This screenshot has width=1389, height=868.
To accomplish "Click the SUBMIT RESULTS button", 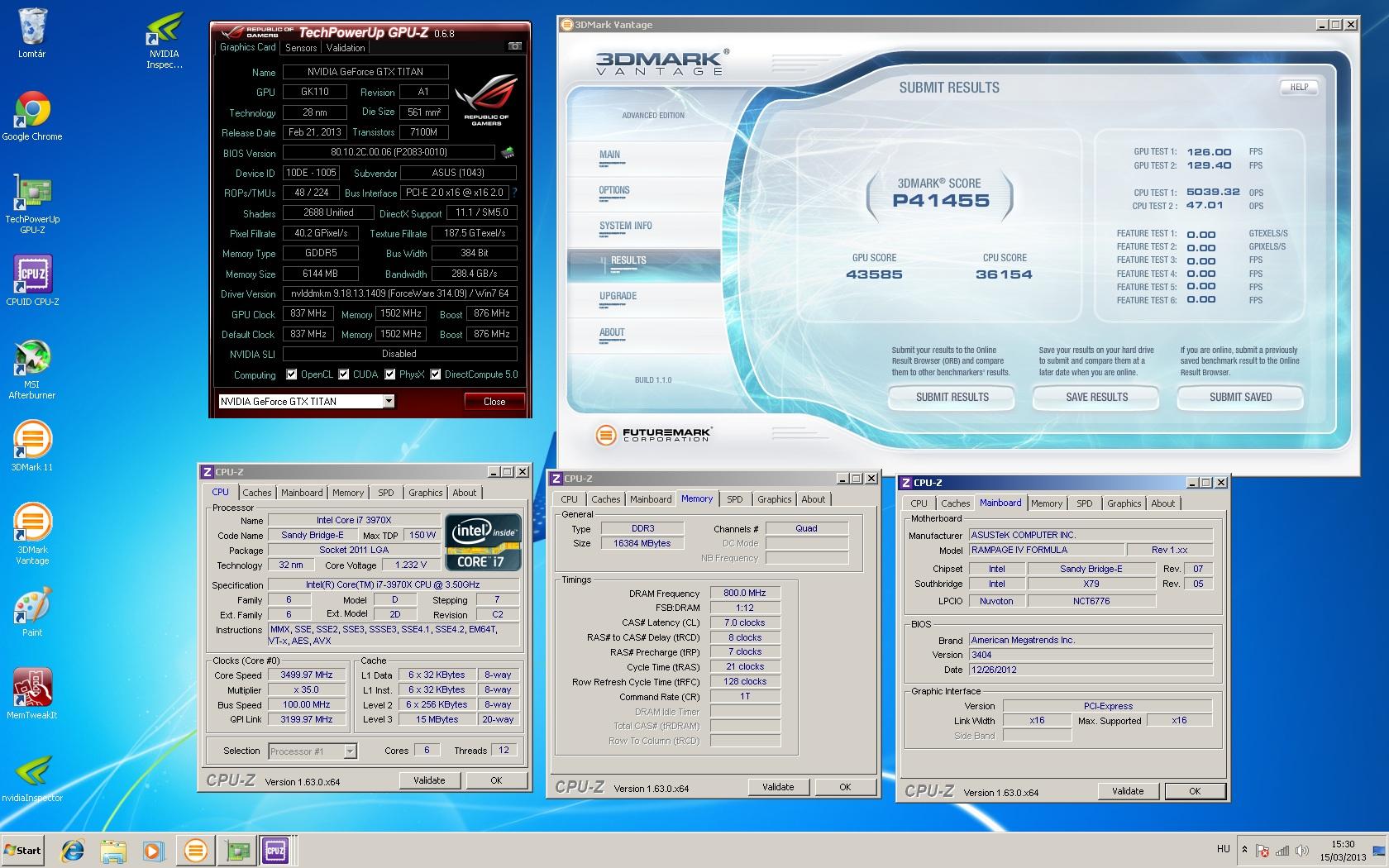I will click(952, 397).
